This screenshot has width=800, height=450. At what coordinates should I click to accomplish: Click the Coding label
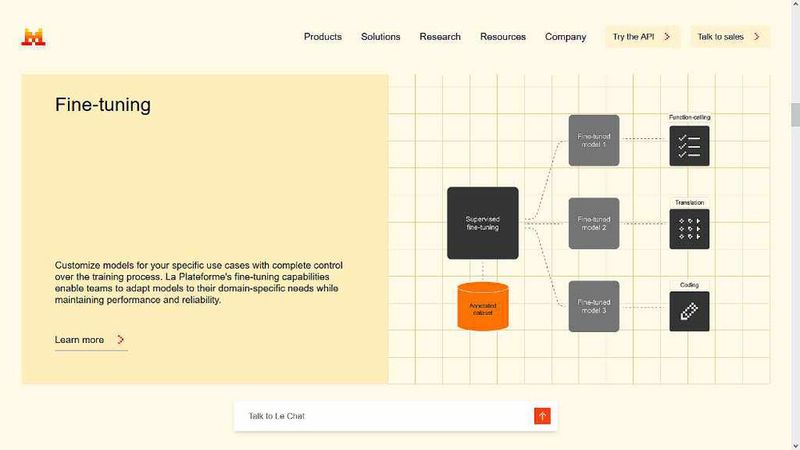[x=689, y=285]
